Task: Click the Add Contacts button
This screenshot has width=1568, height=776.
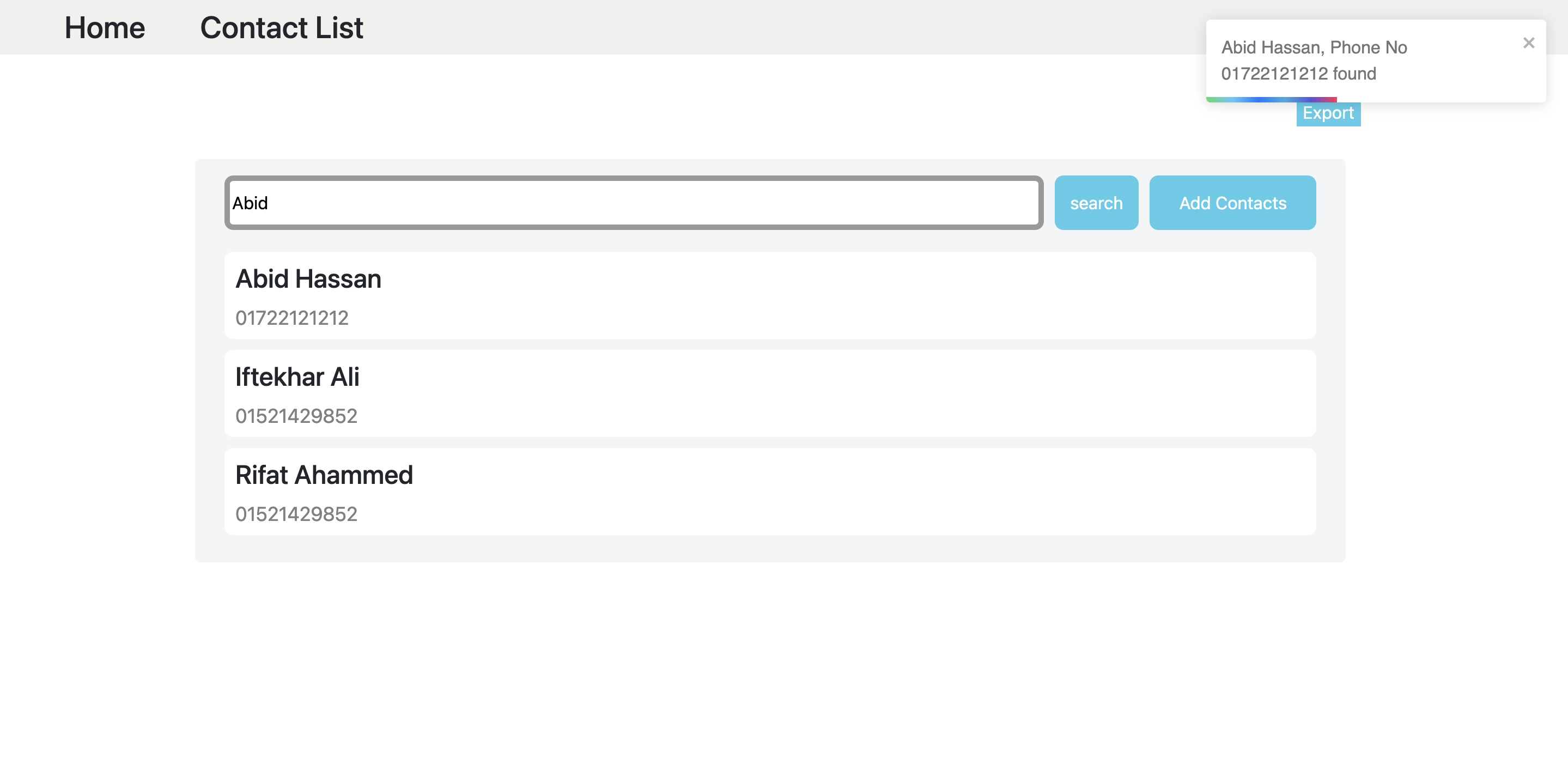Action: (x=1232, y=203)
